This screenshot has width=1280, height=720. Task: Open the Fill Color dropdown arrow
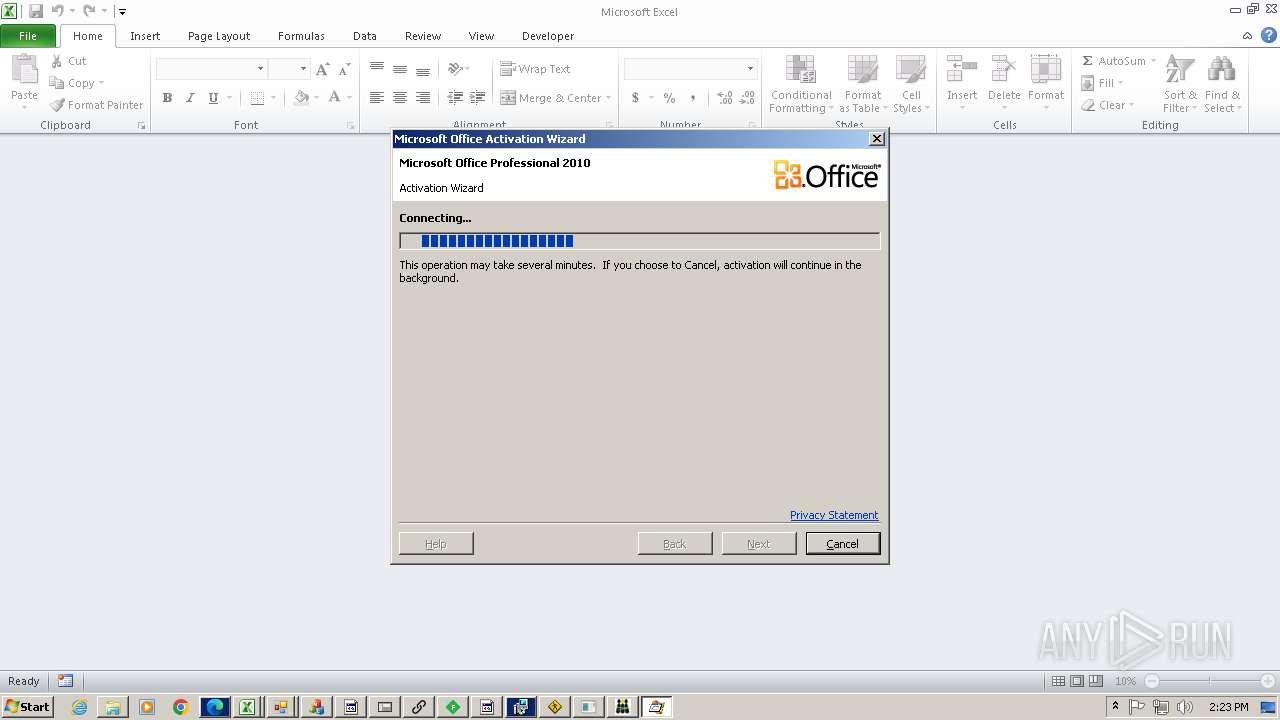[x=316, y=98]
